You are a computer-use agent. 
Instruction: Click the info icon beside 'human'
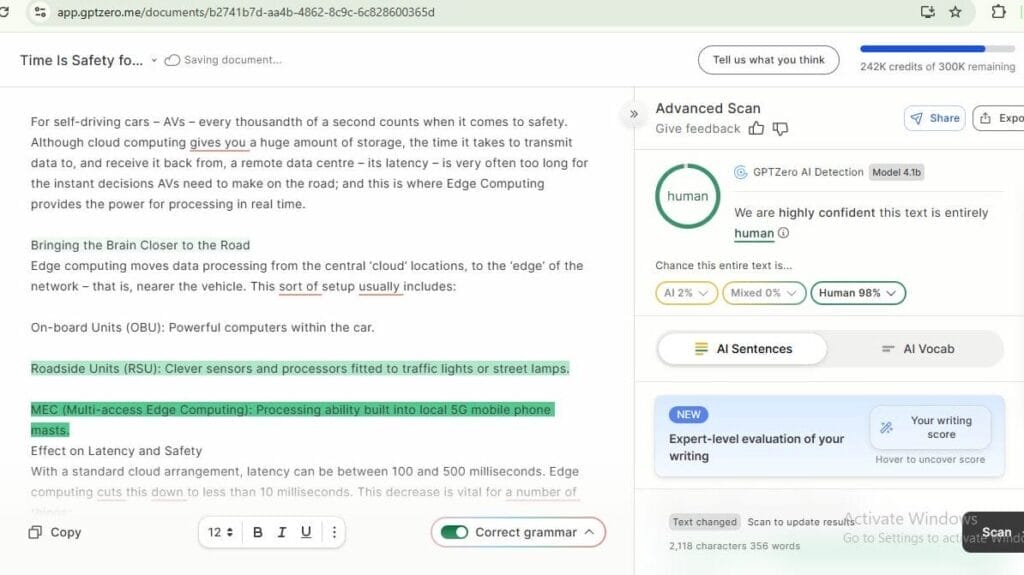click(x=783, y=233)
